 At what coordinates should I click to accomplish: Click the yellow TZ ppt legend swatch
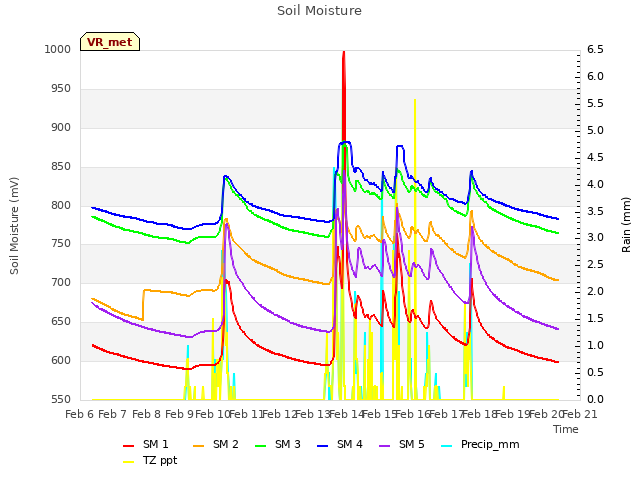click(x=129, y=461)
